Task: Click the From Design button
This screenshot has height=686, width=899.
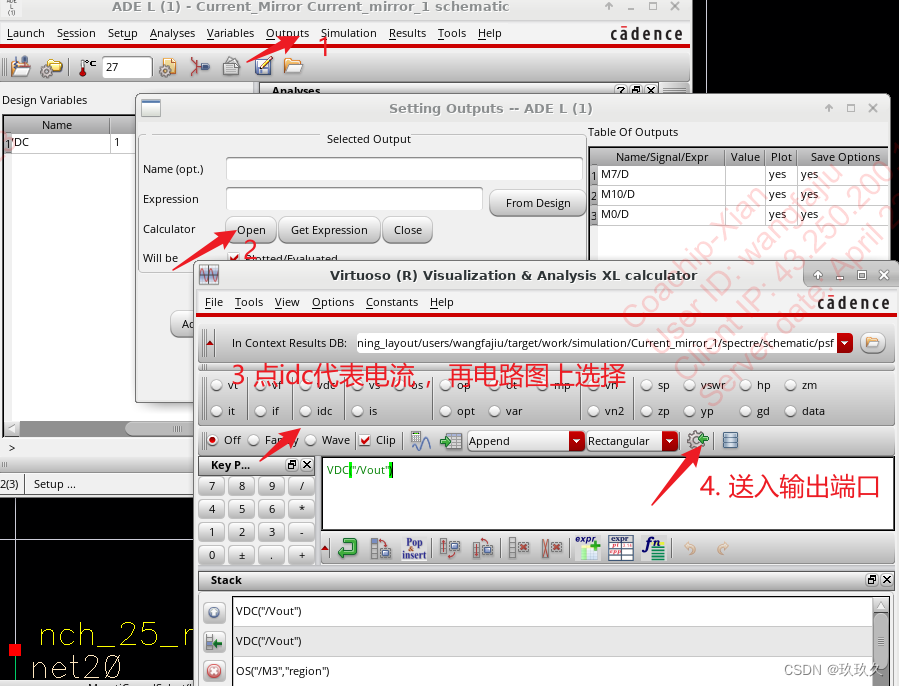Action: (538, 203)
